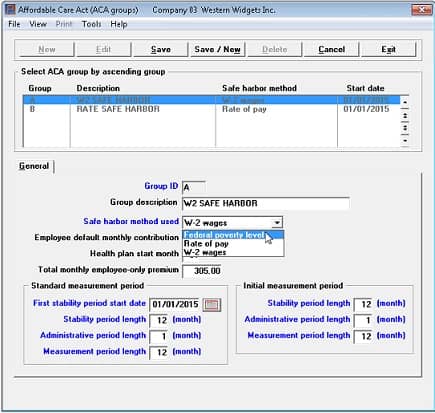Switch to the General tab
This screenshot has width=435, height=413.
tap(34, 166)
